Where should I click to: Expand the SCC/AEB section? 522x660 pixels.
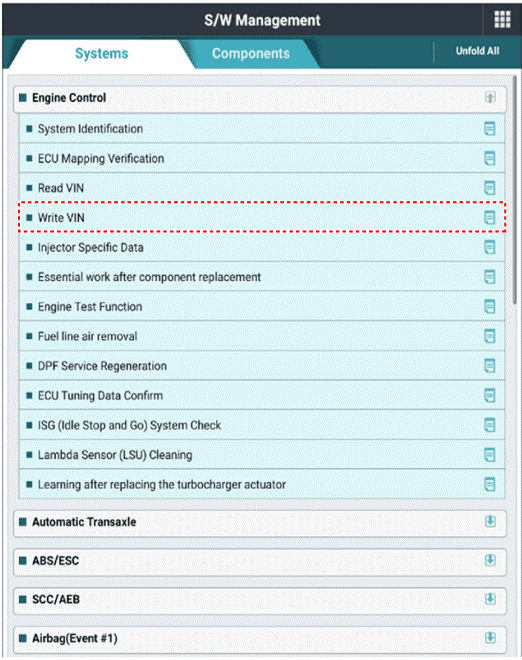click(490, 599)
